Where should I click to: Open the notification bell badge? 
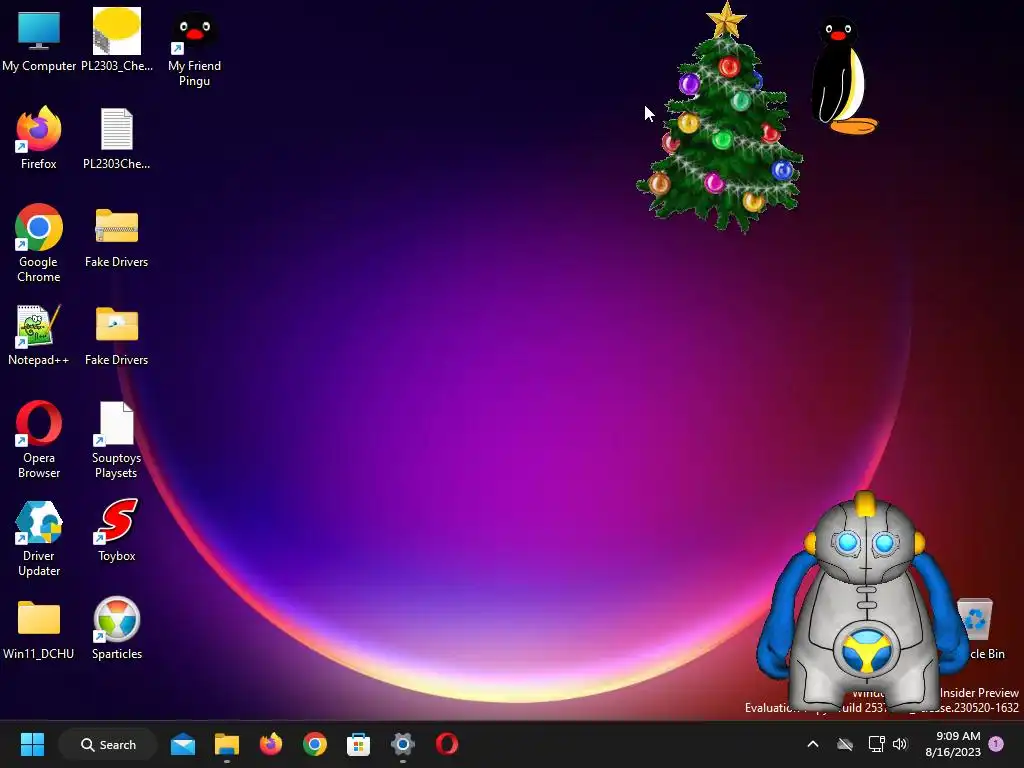click(996, 744)
